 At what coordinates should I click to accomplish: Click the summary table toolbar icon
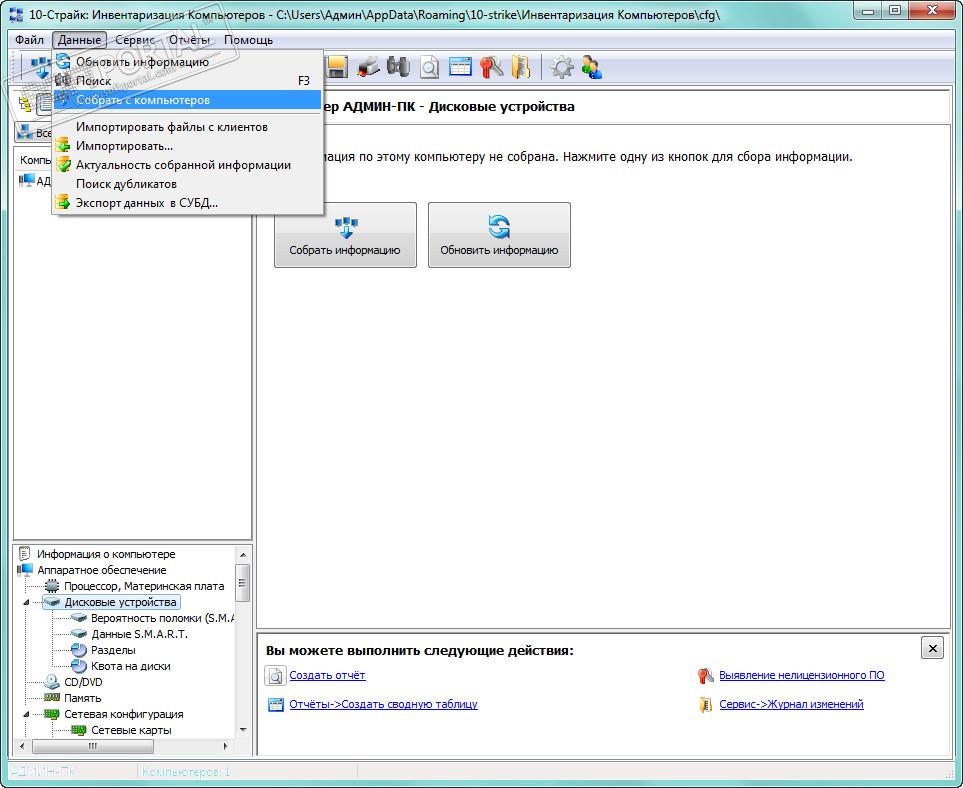(460, 67)
